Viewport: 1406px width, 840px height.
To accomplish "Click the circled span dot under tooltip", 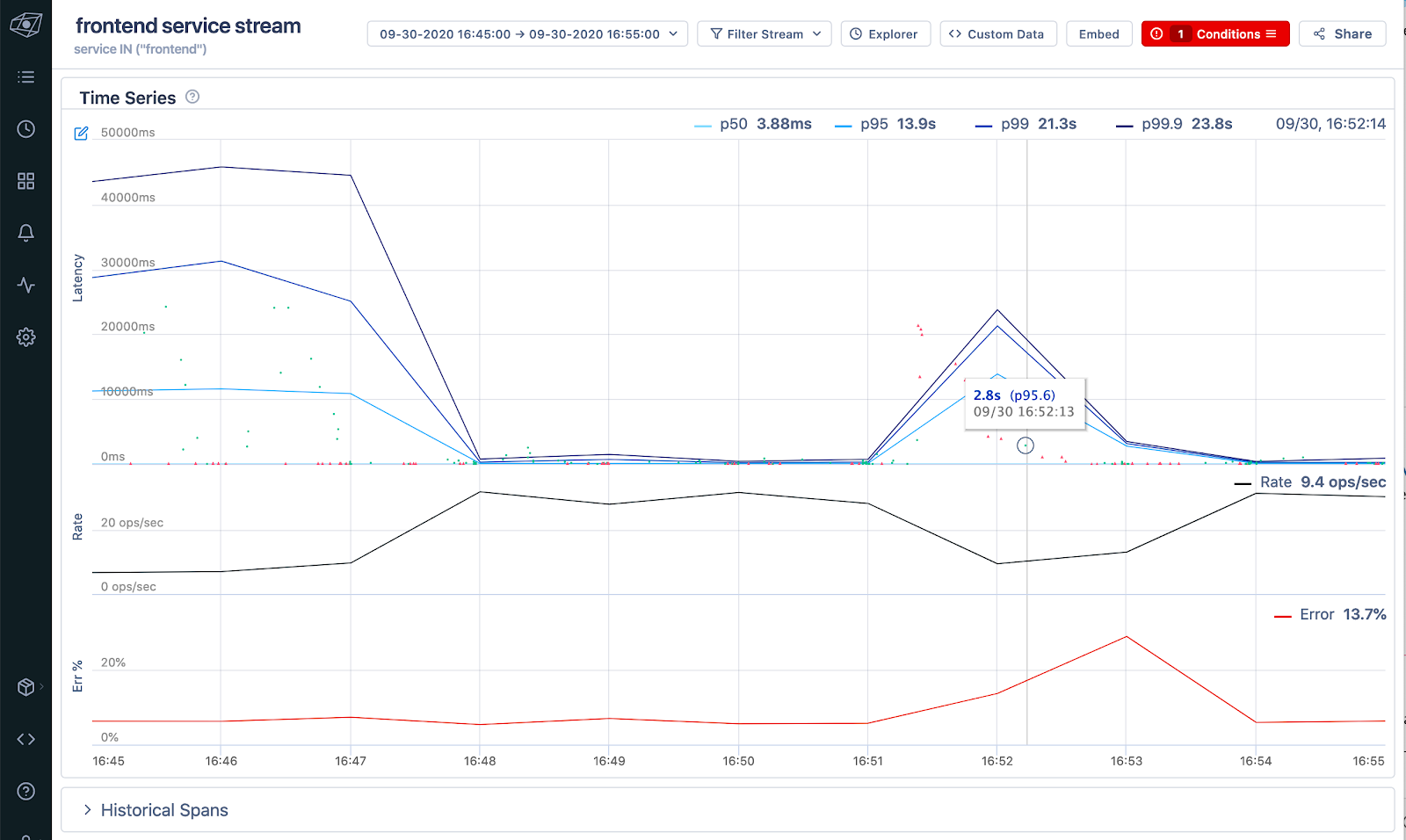I will (x=1026, y=445).
